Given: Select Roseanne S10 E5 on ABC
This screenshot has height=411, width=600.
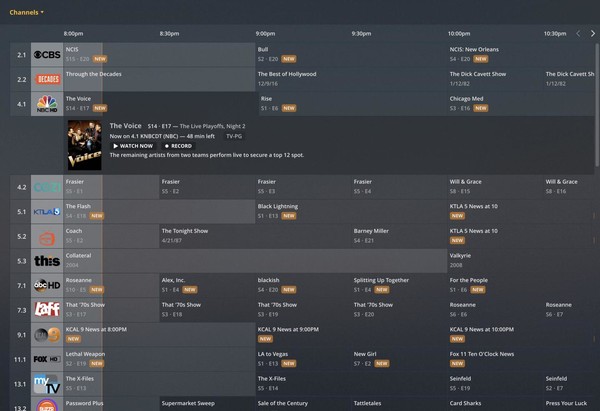Looking at the screenshot, I should click(111, 285).
